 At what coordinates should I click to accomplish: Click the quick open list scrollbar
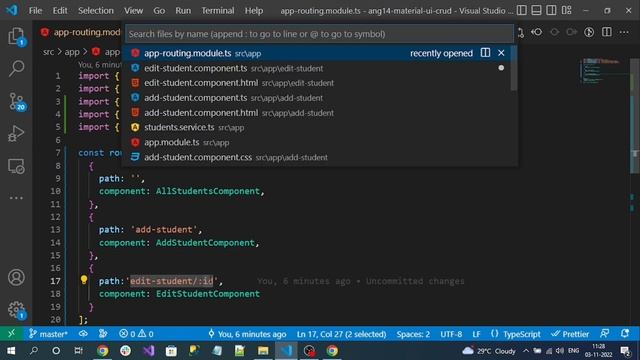point(514,68)
